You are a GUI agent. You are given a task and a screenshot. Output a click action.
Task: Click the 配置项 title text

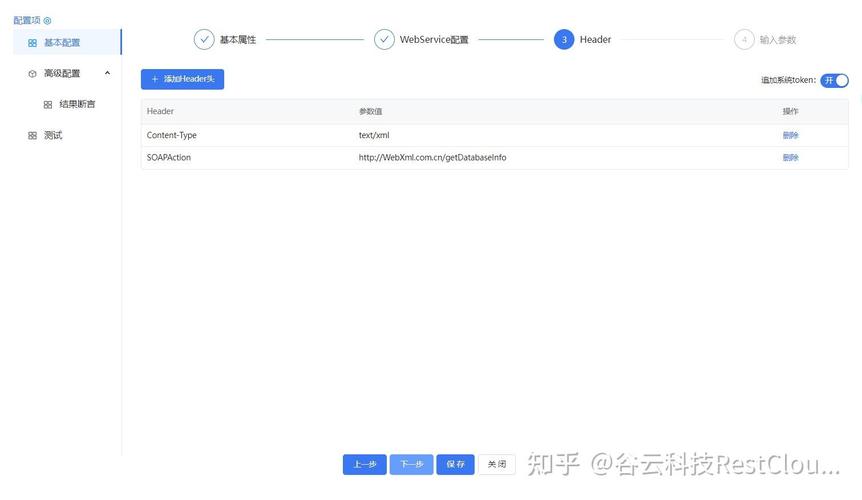click(x=27, y=21)
